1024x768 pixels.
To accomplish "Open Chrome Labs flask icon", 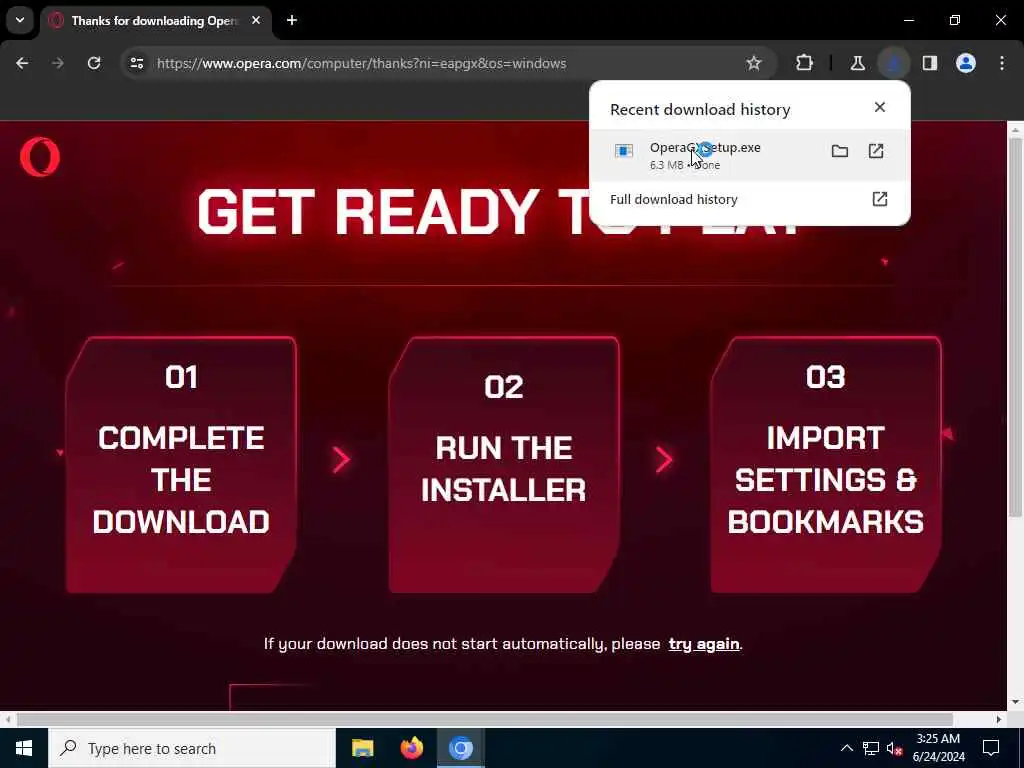I will tap(857, 63).
